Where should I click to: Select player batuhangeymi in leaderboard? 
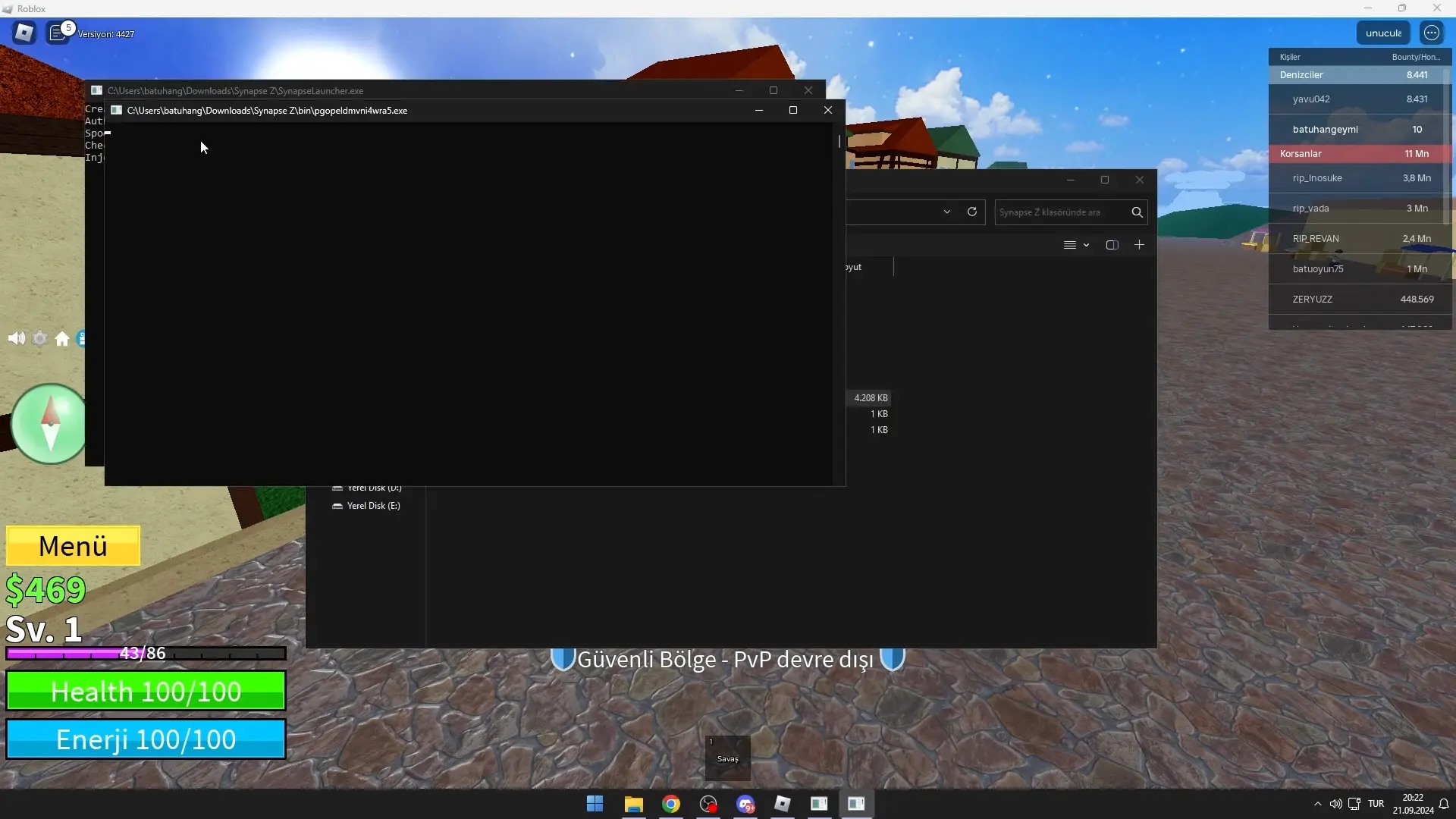(1359, 129)
